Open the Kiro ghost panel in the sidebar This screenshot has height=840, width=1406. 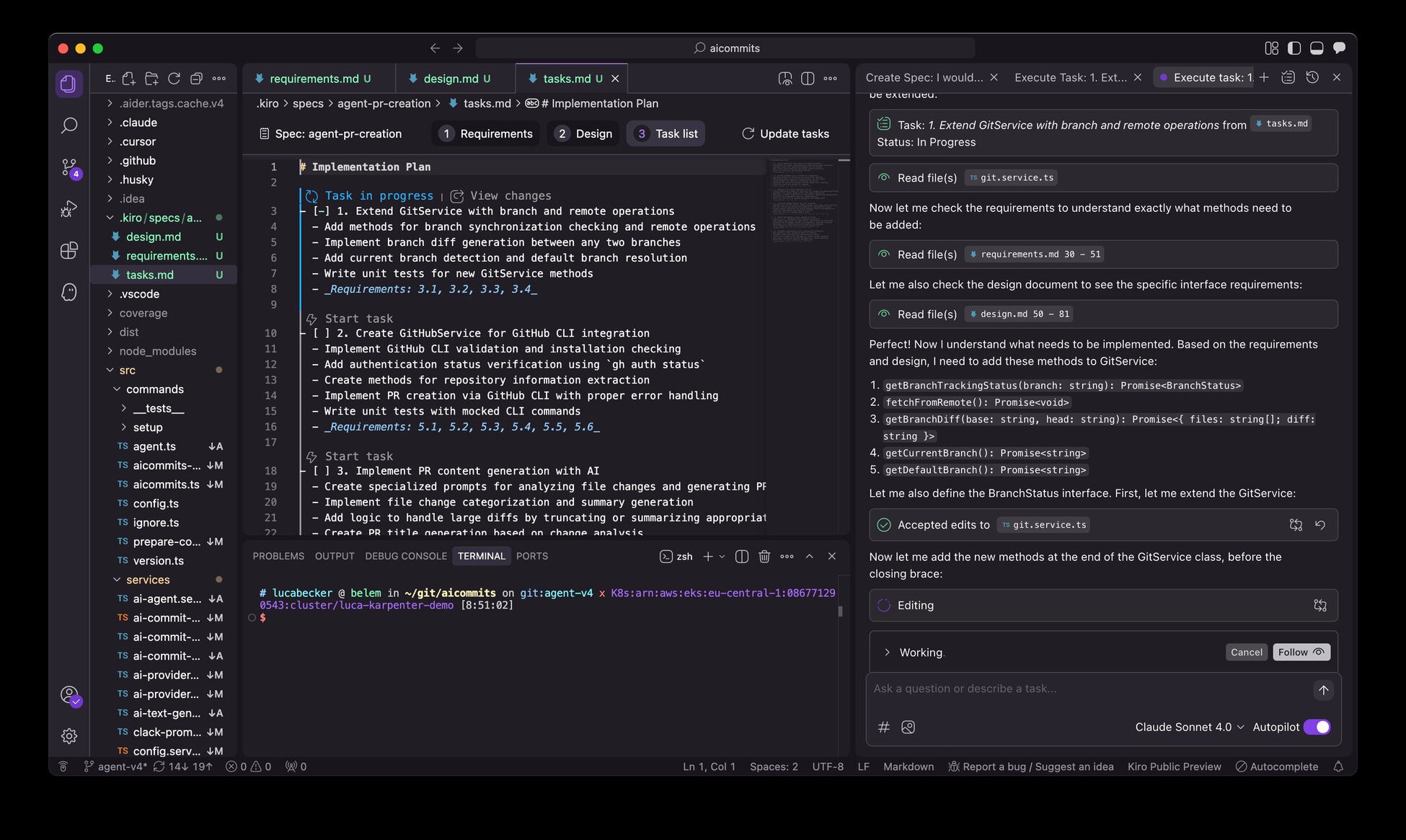click(x=68, y=292)
